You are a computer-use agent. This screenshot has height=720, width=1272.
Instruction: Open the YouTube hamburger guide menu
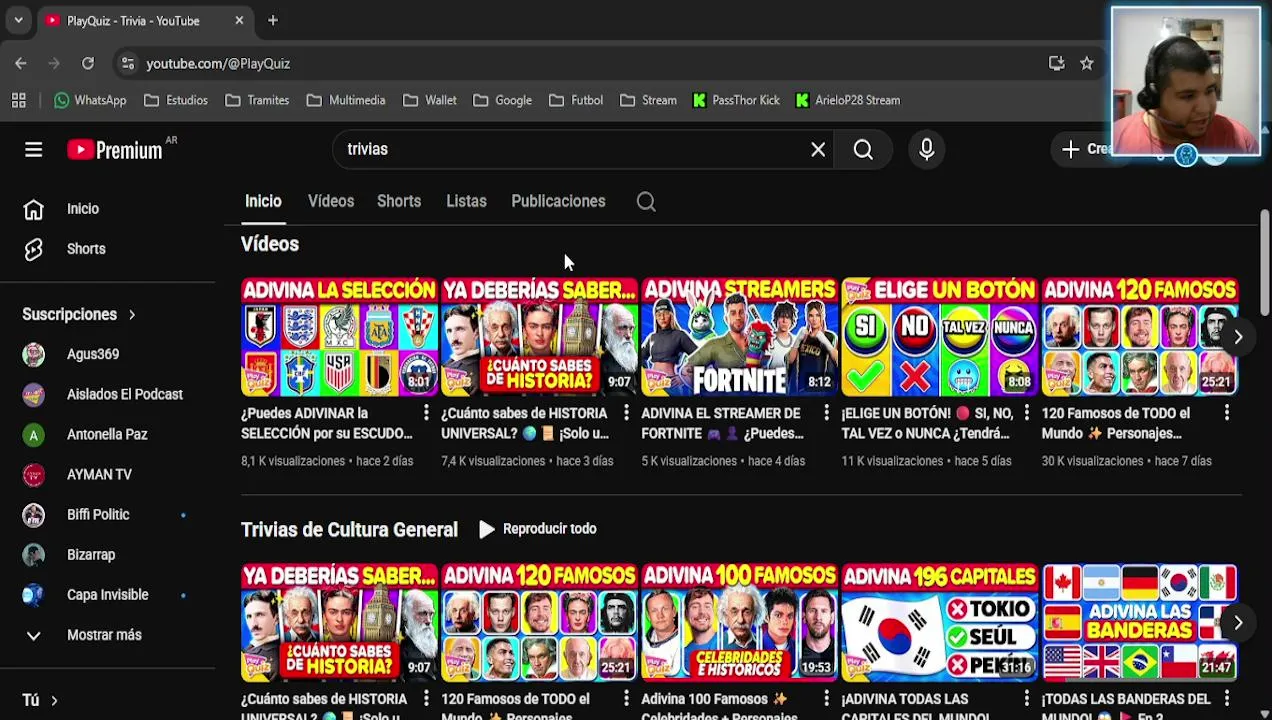[x=33, y=150]
